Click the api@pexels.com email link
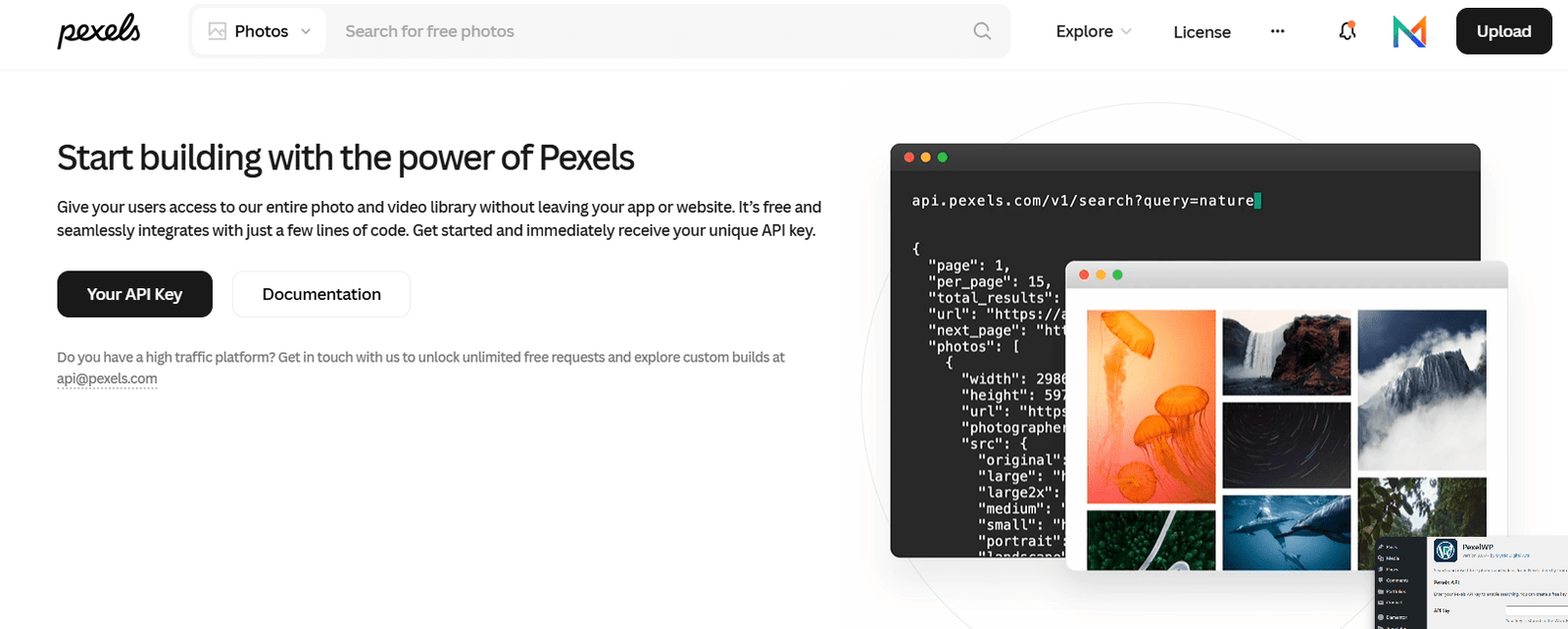Image resolution: width=1568 pixels, height=629 pixels. (107, 379)
